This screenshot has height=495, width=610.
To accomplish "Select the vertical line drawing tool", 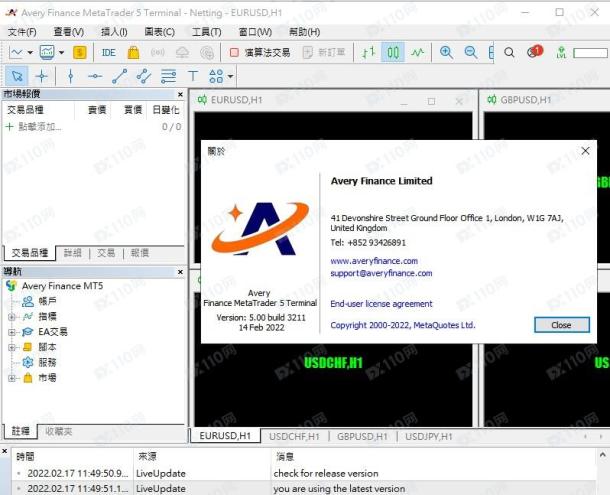I will click(70, 76).
